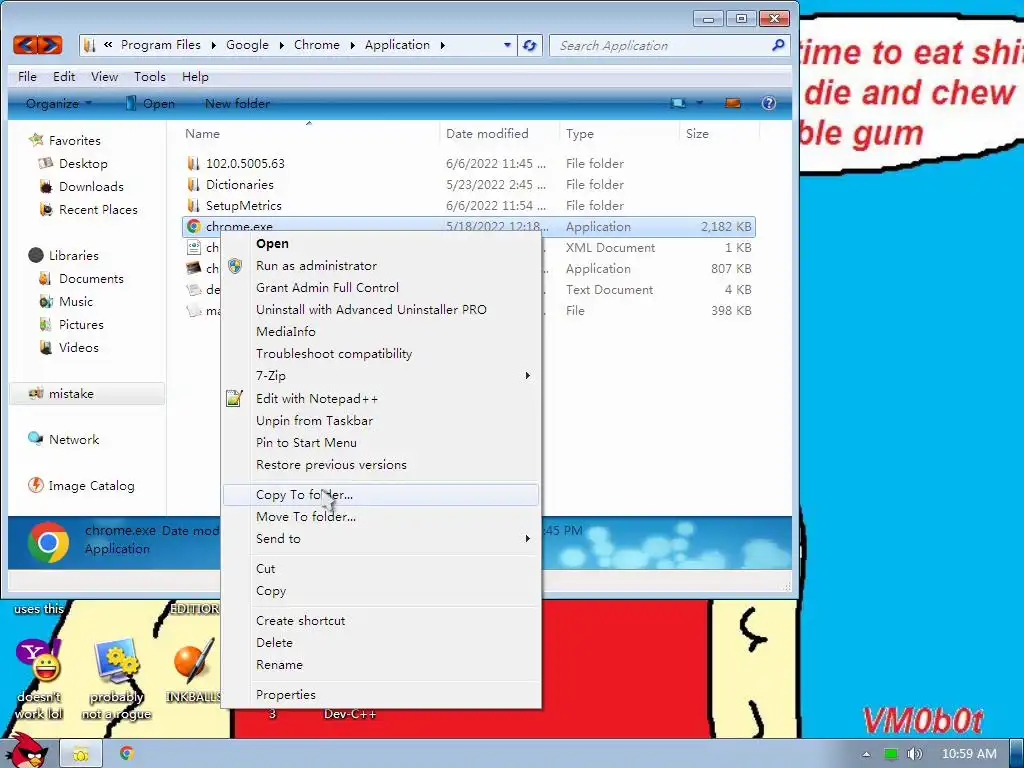Expand the arrow after Application in breadcrumb
1024x768 pixels.
point(443,45)
